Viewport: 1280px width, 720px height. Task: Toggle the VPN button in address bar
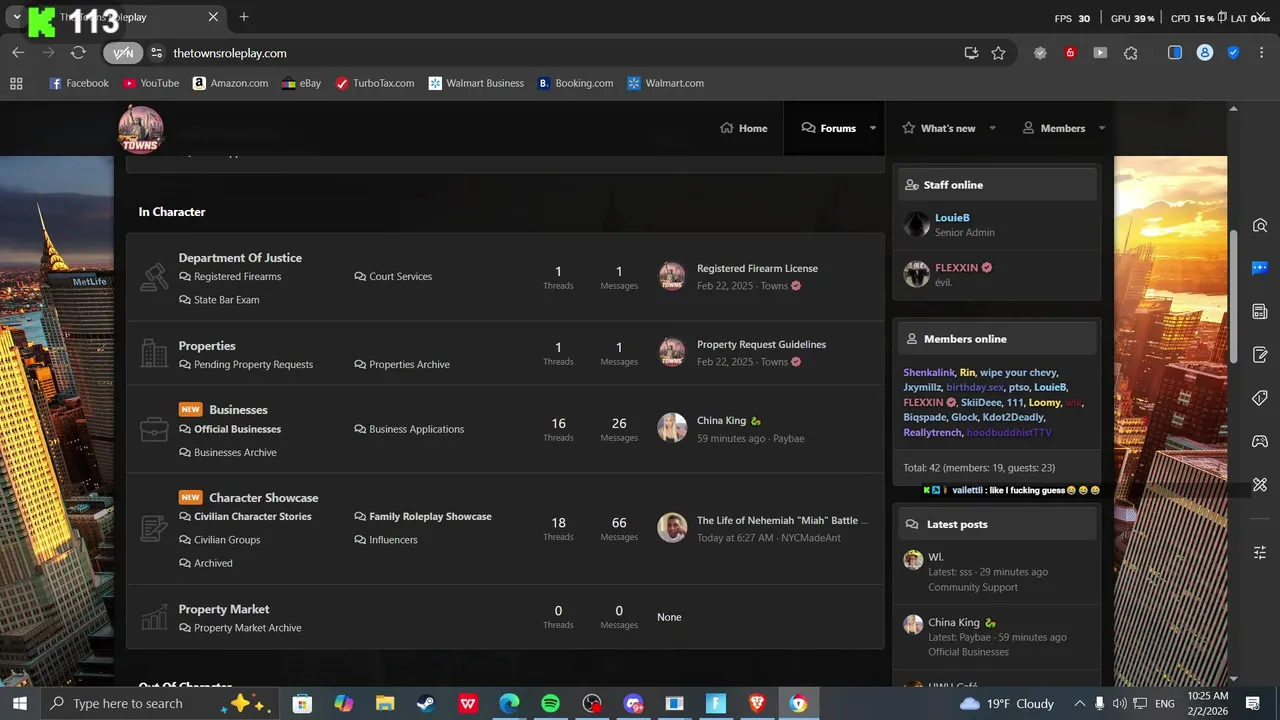tap(123, 53)
